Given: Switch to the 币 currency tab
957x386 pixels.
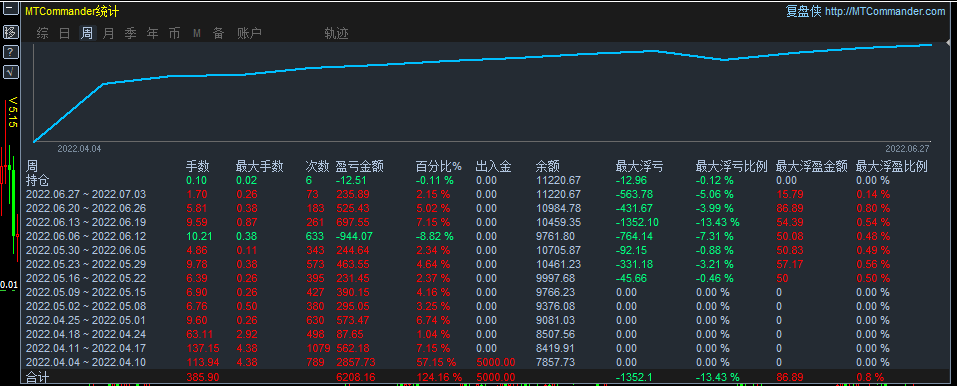Looking at the screenshot, I should pyautogui.click(x=174, y=34).
